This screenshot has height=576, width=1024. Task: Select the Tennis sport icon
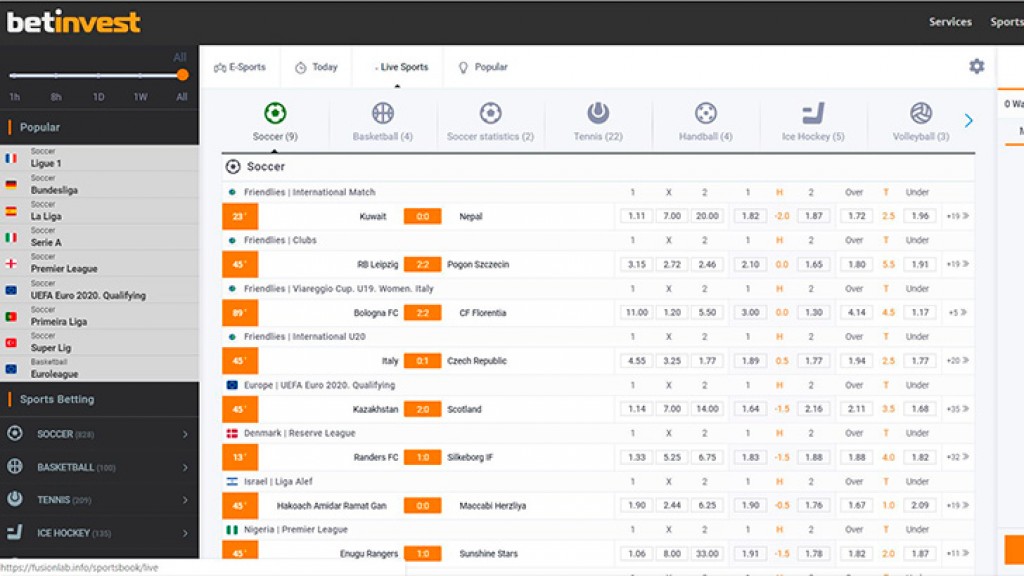pyautogui.click(x=596, y=113)
